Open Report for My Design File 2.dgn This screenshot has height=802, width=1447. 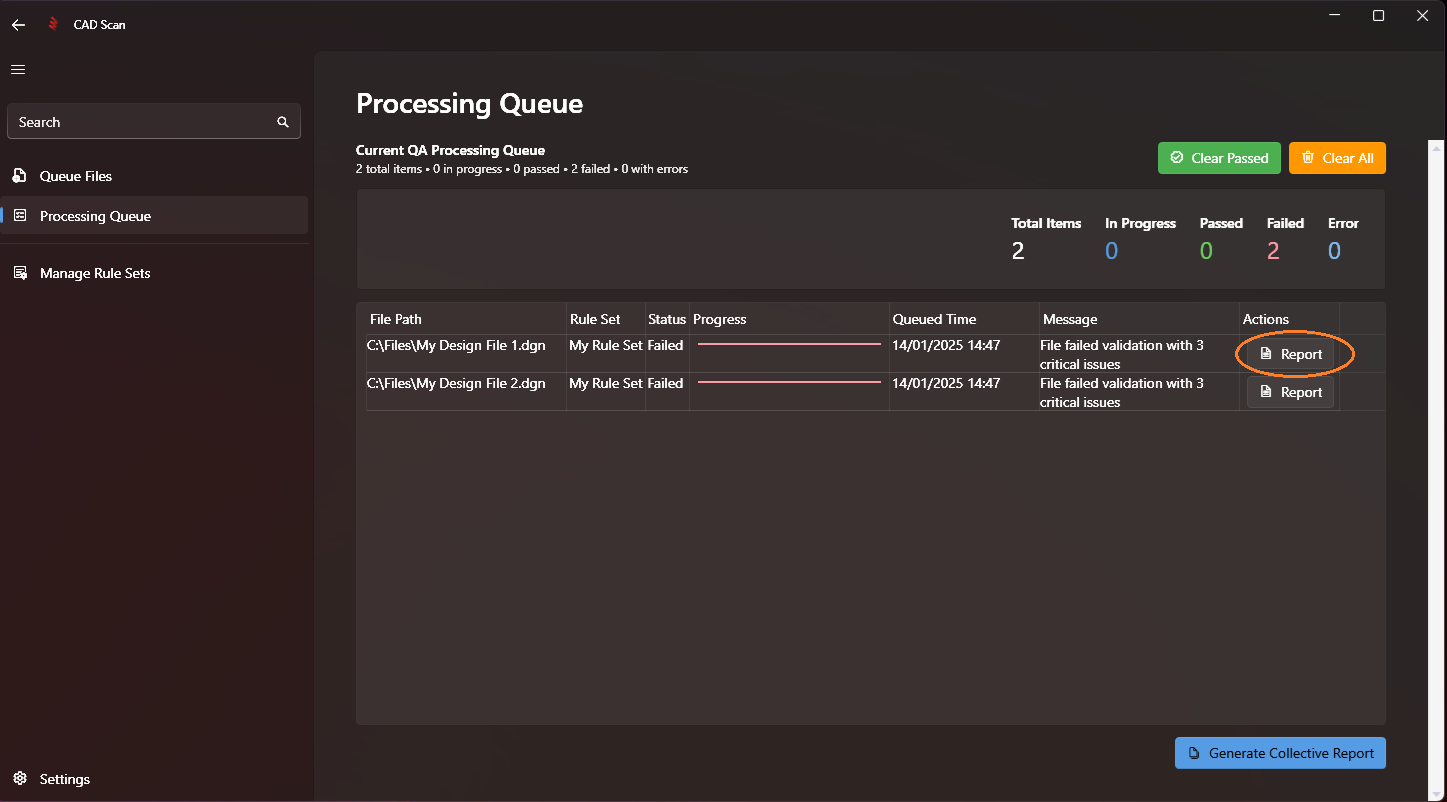pyautogui.click(x=1290, y=392)
